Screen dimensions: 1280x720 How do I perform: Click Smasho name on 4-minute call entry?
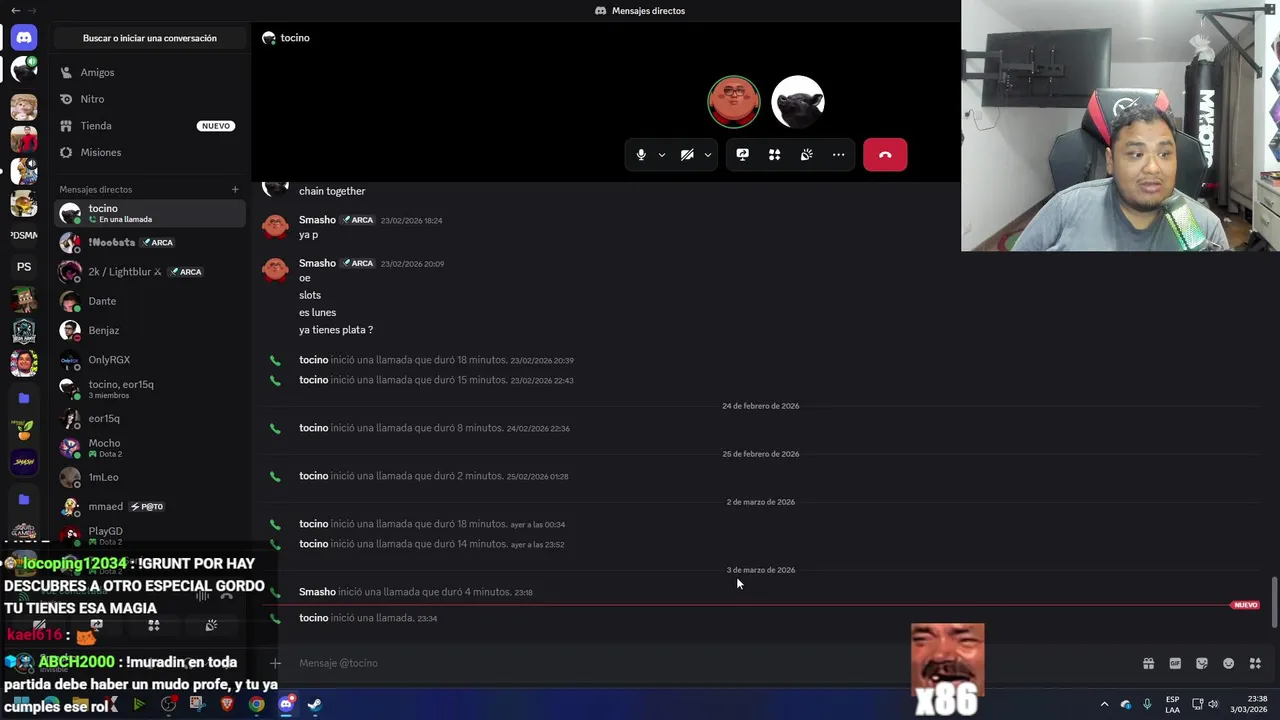tap(317, 592)
